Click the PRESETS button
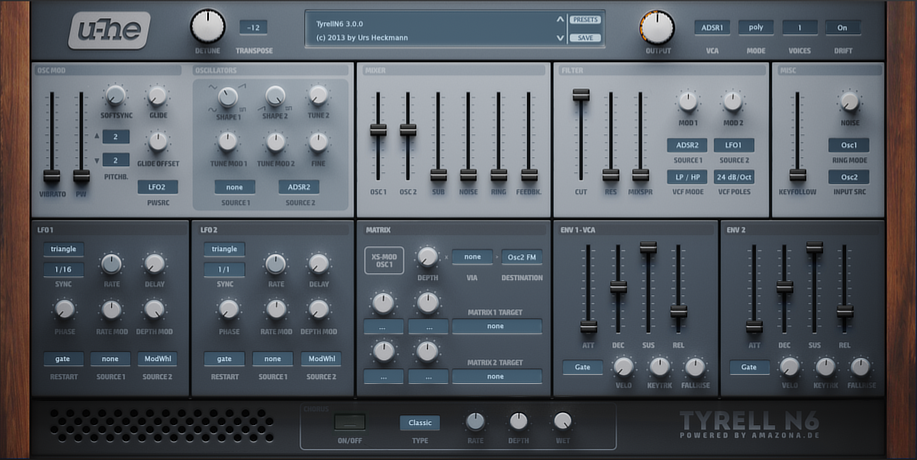 585,20
